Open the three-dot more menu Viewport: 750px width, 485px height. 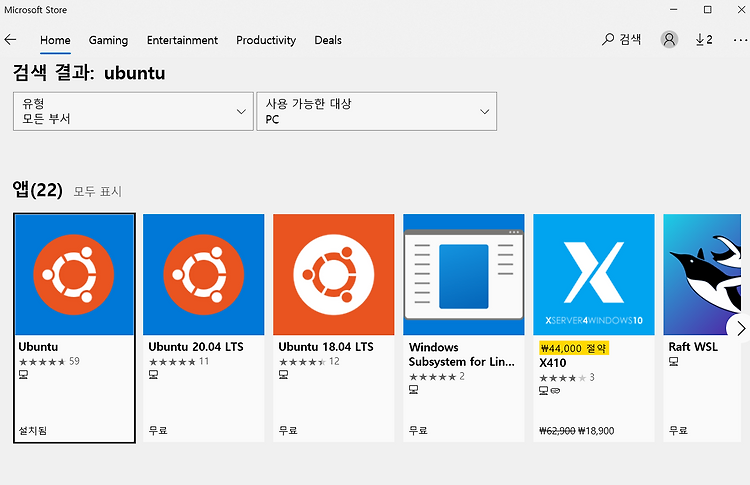coord(740,40)
